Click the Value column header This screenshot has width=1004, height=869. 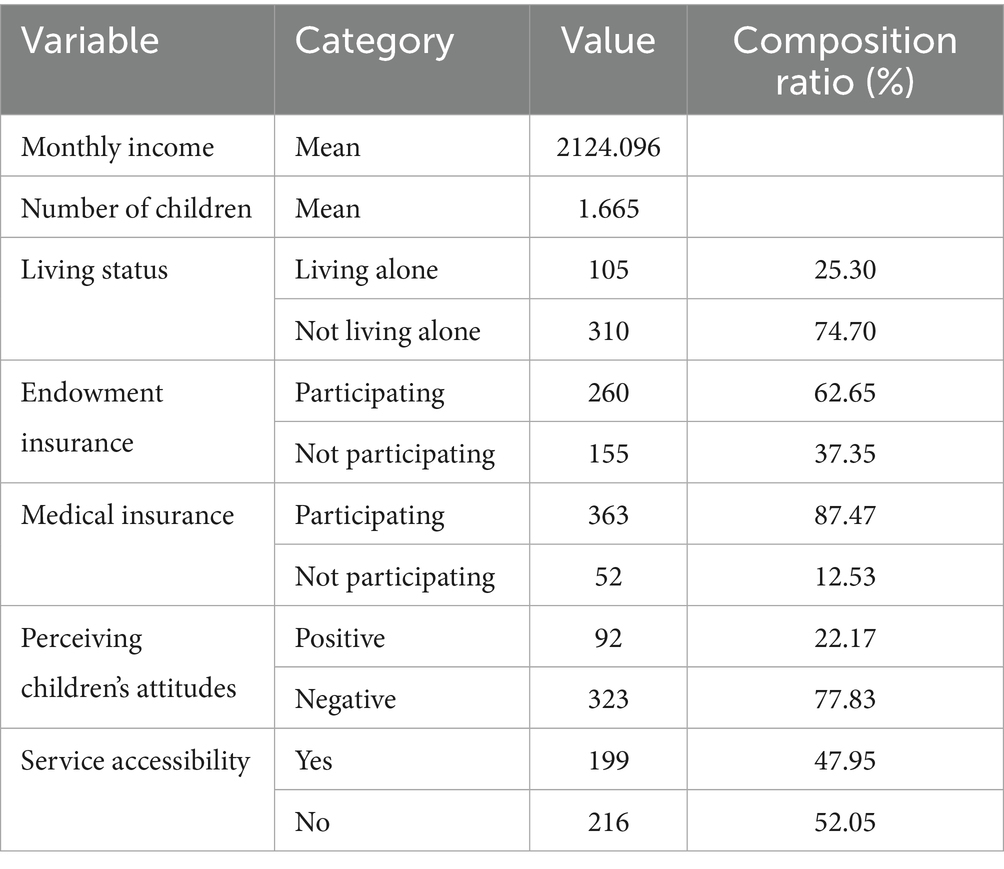coord(608,41)
